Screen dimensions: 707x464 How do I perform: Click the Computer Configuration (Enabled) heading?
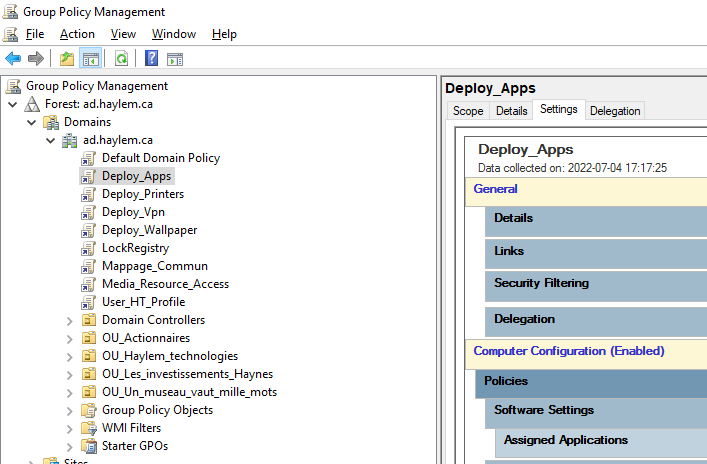[x=568, y=351]
